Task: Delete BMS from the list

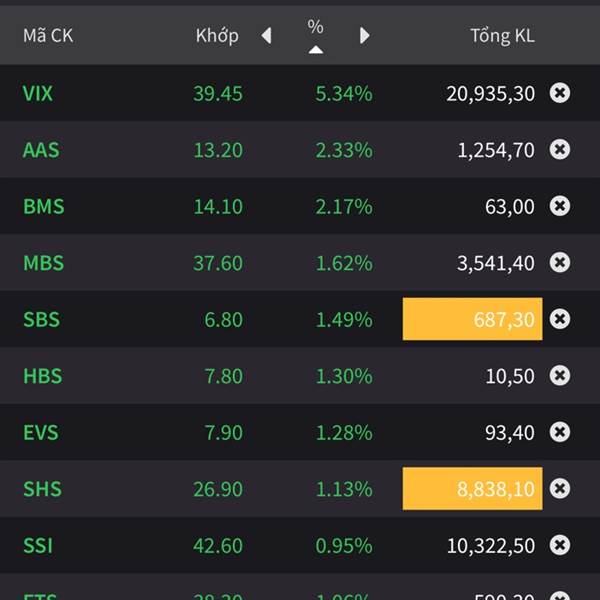Action: (561, 206)
